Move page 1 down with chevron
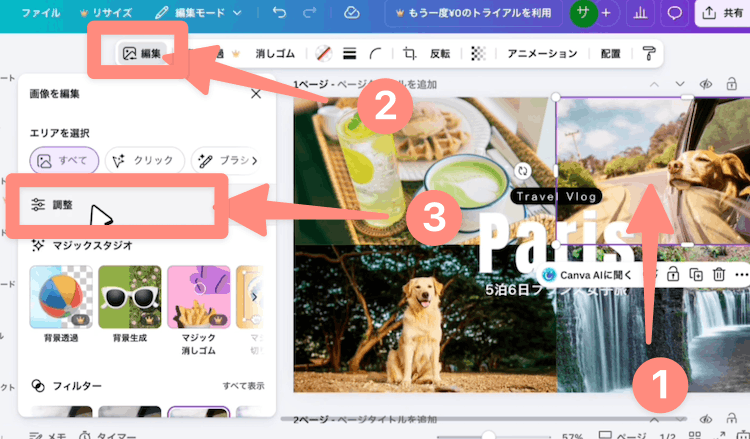The height and width of the screenshot is (439, 750). (x=680, y=85)
